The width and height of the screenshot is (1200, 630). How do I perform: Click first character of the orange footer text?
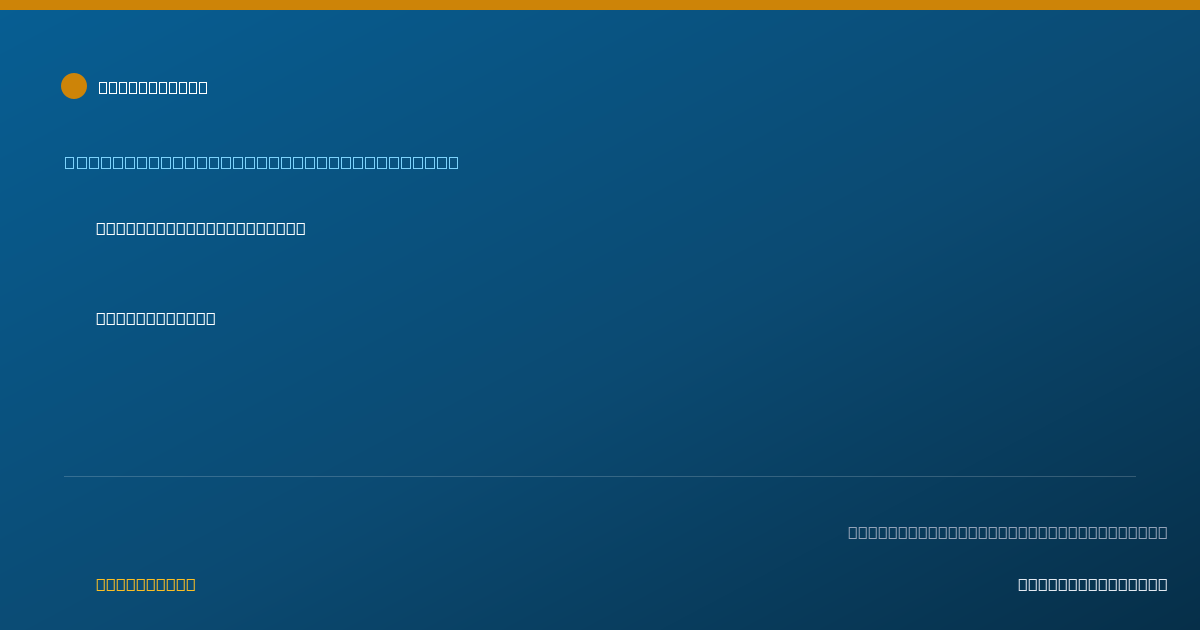click(x=101, y=584)
